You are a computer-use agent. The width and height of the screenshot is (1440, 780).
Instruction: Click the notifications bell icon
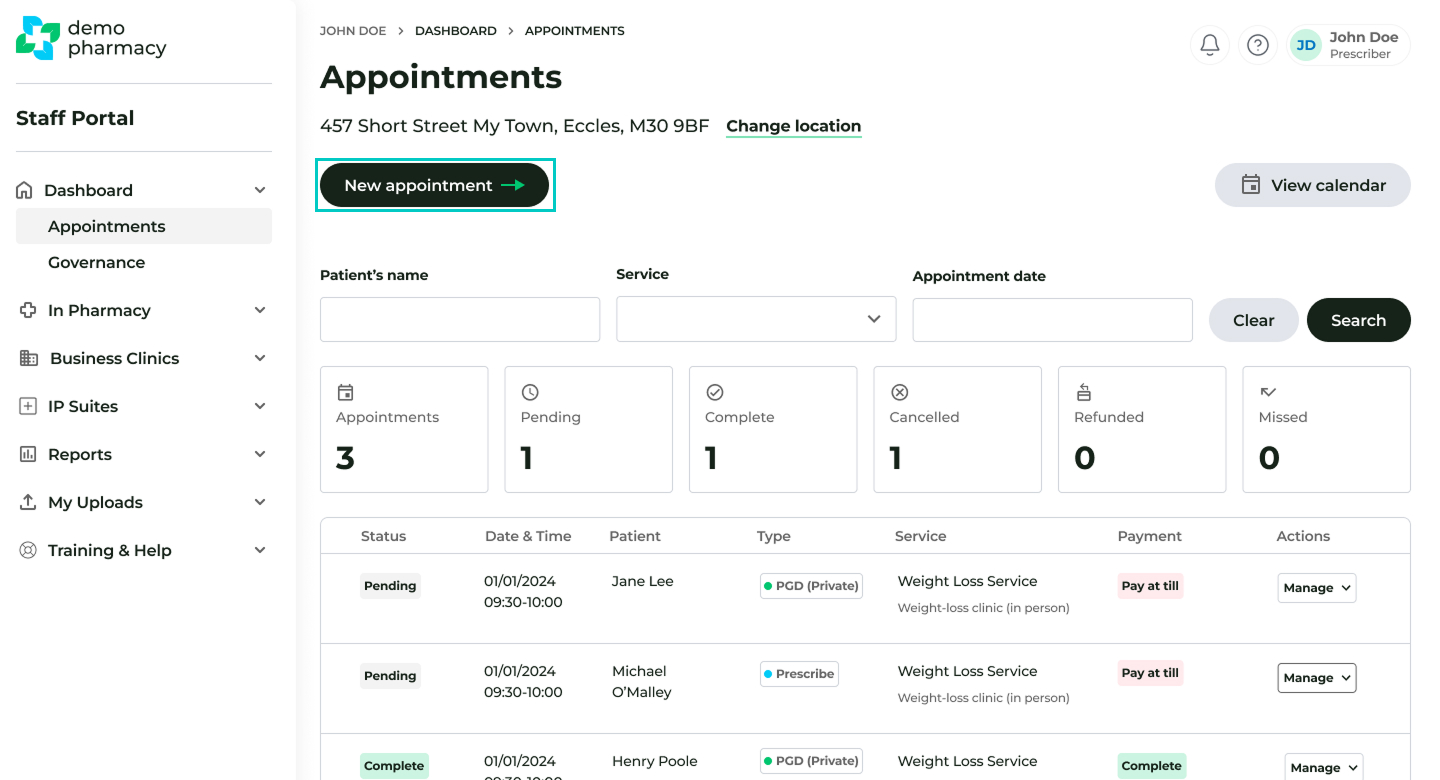1209,45
